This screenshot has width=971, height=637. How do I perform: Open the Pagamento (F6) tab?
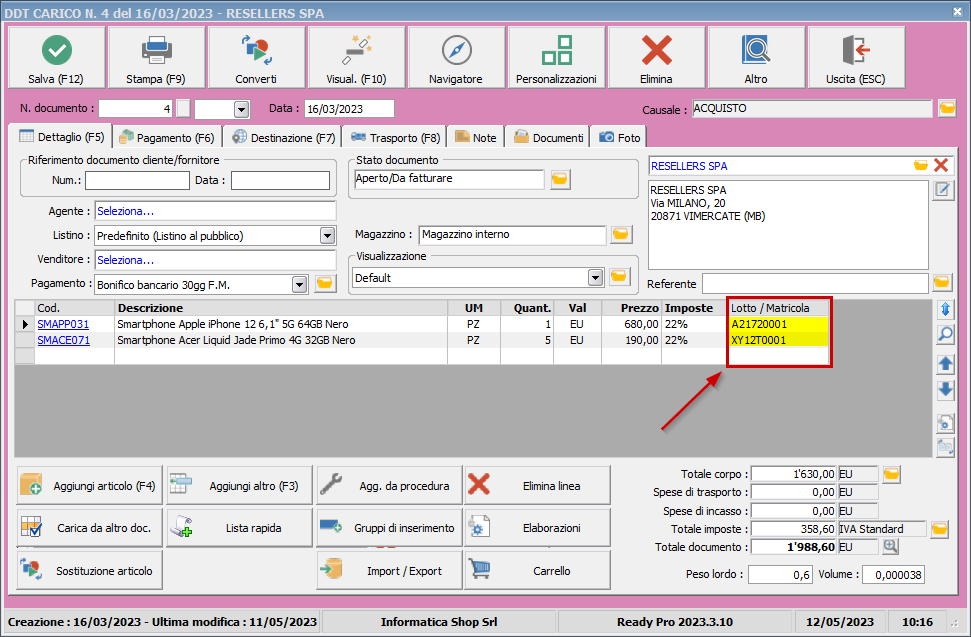coord(167,137)
